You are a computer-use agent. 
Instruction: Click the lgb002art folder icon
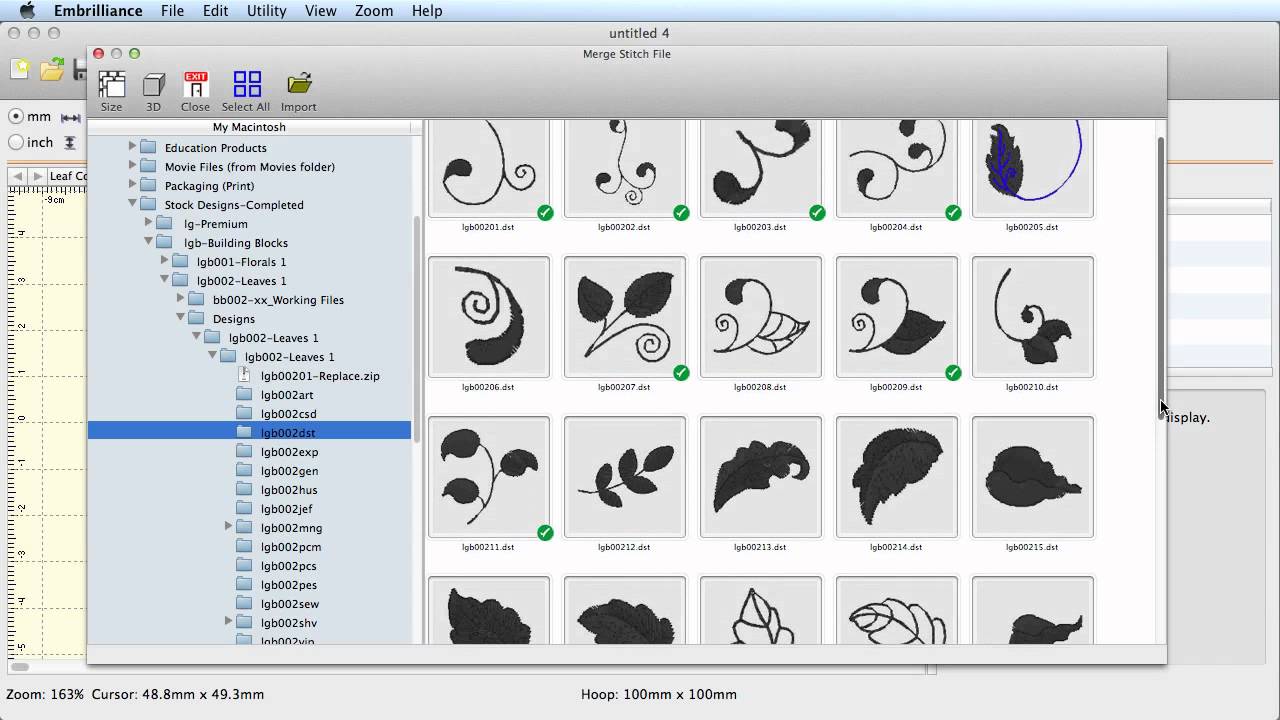(244, 394)
